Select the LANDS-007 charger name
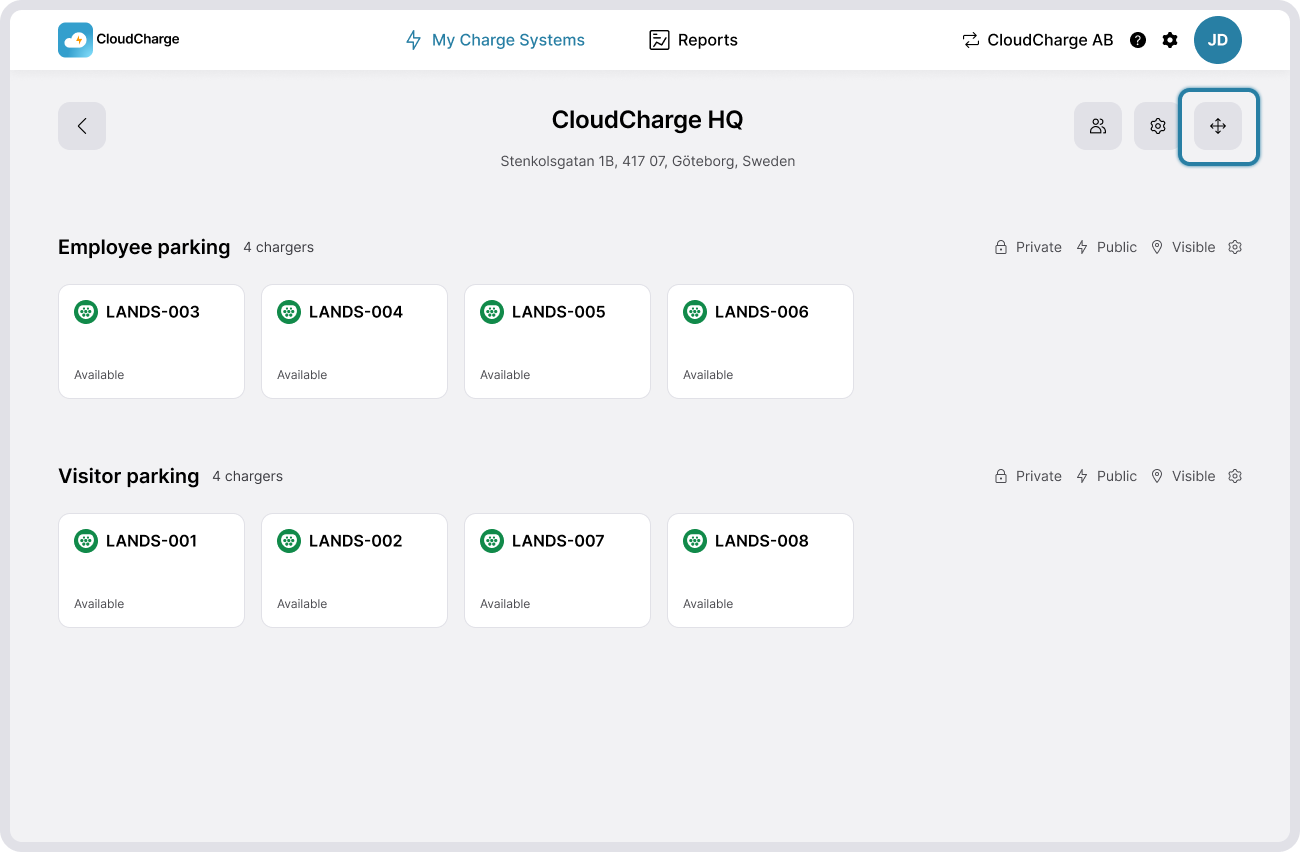 coord(558,541)
